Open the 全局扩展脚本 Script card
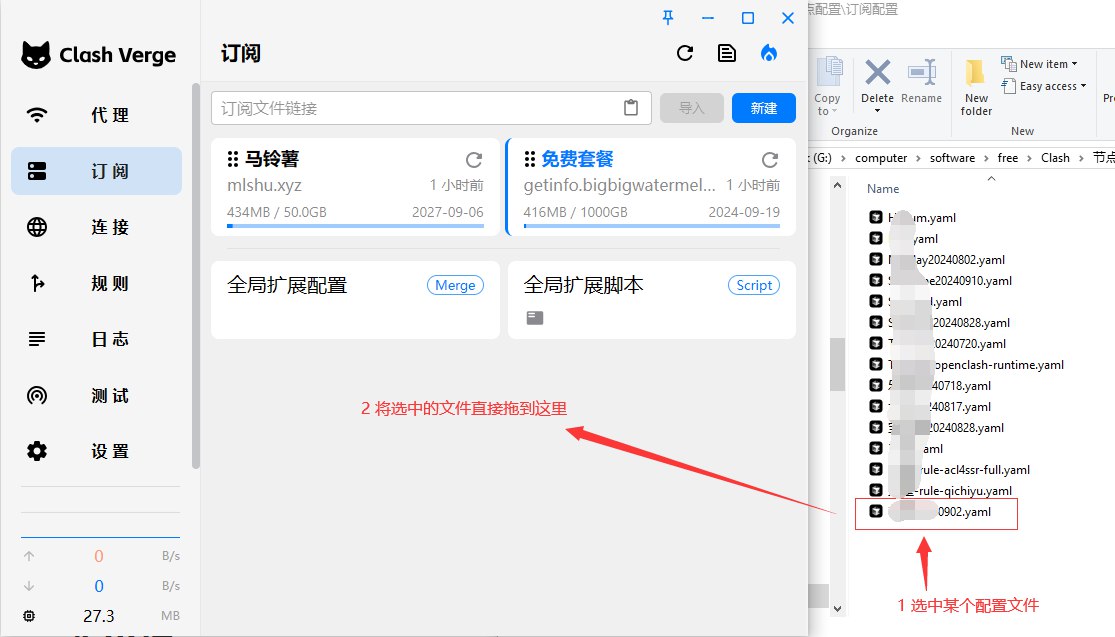The image size is (1115, 637). coord(651,299)
